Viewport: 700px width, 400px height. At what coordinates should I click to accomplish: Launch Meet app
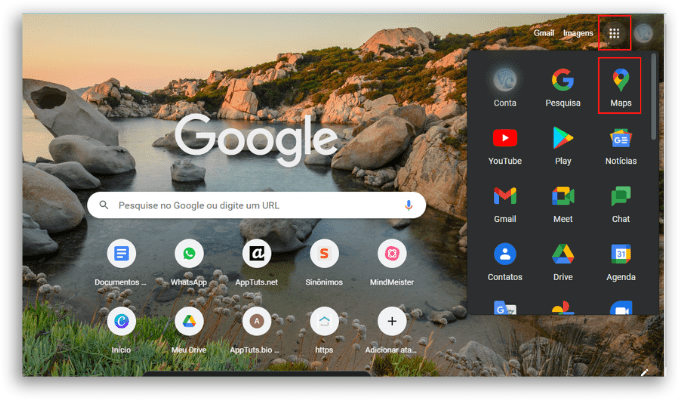(x=563, y=204)
